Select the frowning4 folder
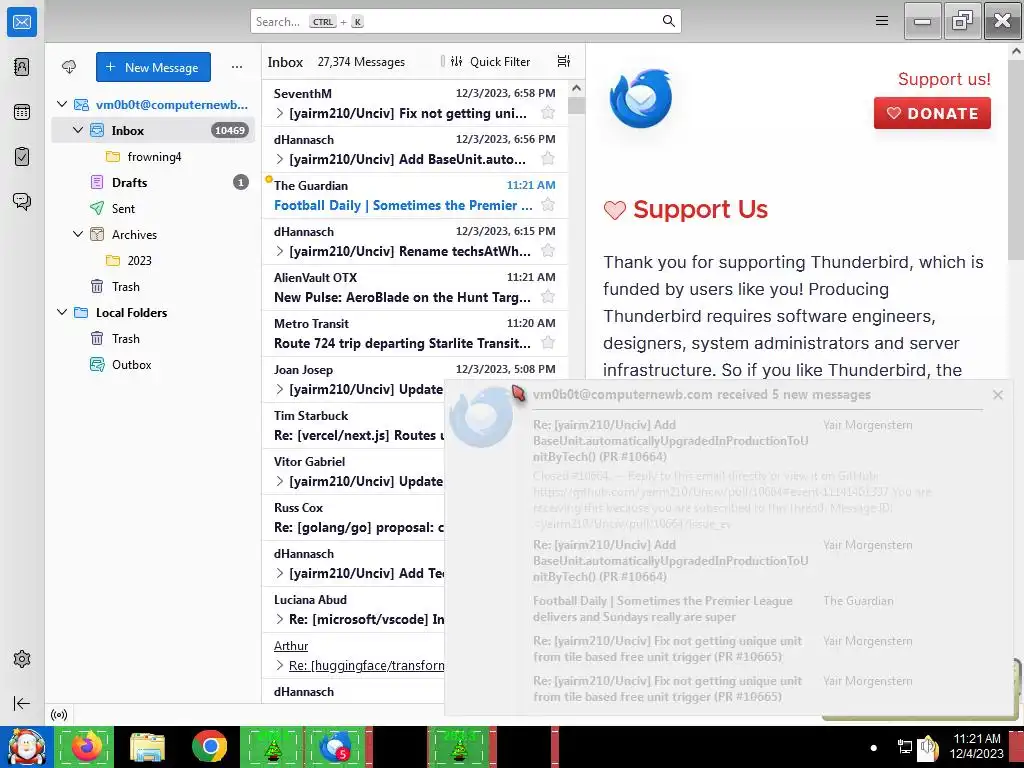 click(x=153, y=157)
